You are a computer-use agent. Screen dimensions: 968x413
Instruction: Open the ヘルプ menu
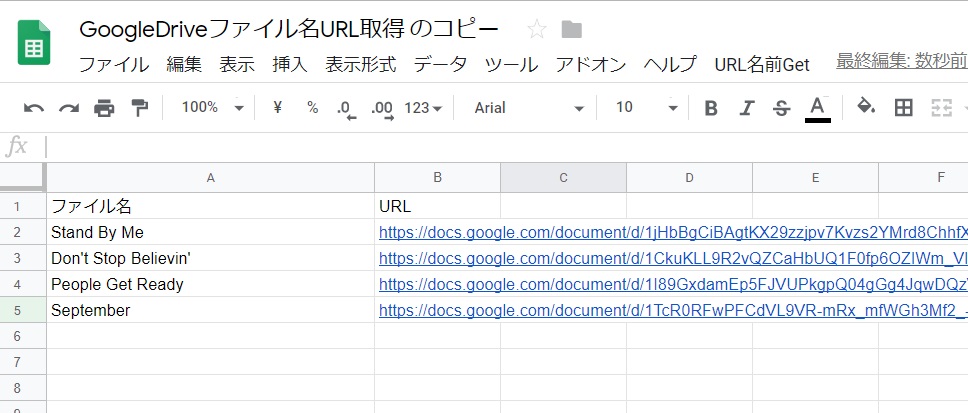(670, 64)
